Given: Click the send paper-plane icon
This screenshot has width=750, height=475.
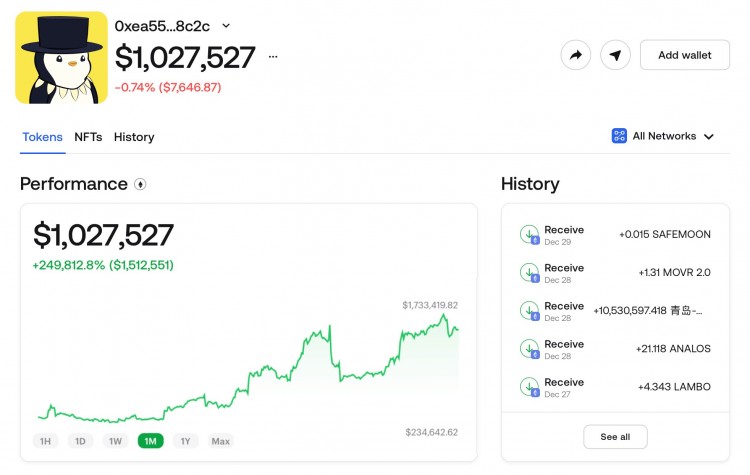Looking at the screenshot, I should [x=615, y=55].
